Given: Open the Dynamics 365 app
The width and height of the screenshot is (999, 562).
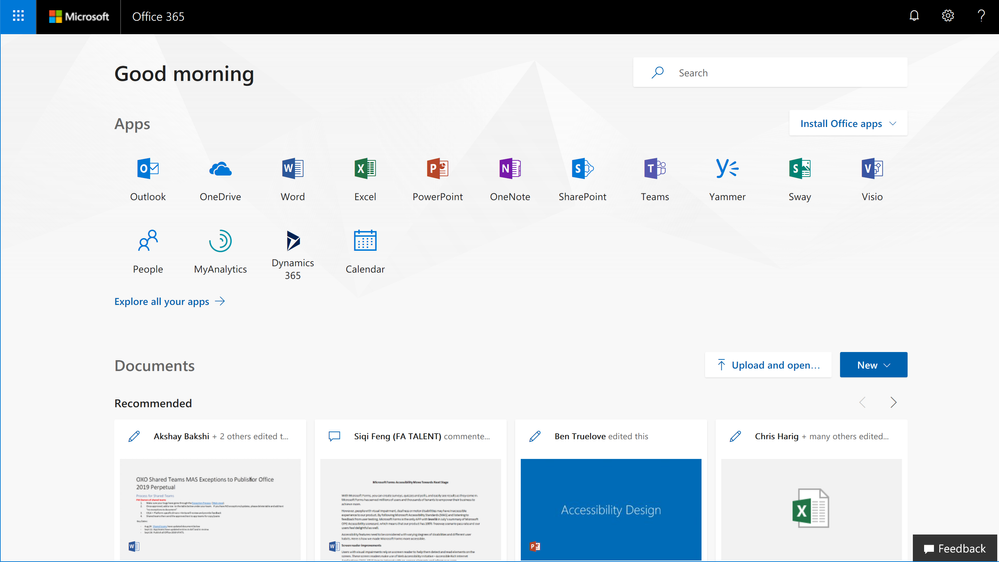Looking at the screenshot, I should 292,255.
